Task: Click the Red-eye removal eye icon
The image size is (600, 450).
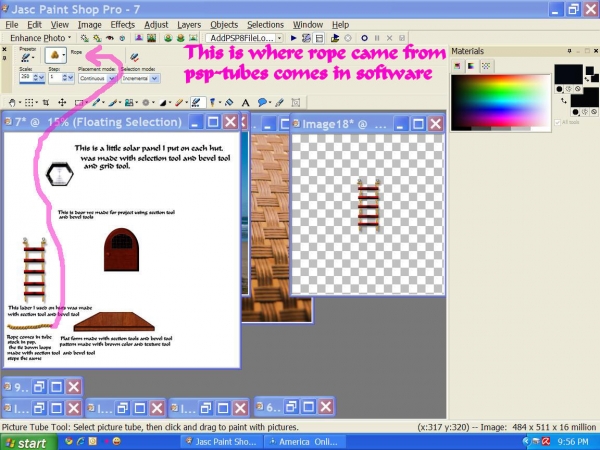Action: click(x=109, y=38)
